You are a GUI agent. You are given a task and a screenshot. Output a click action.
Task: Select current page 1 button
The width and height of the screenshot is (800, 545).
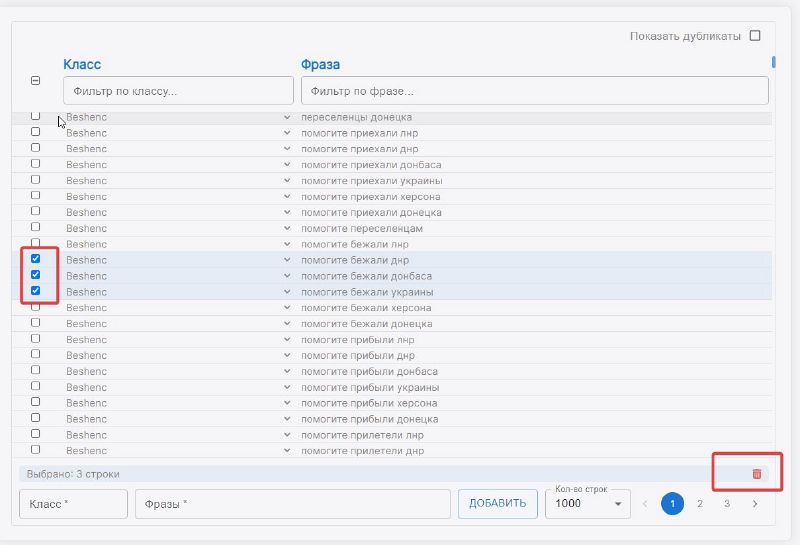672,504
